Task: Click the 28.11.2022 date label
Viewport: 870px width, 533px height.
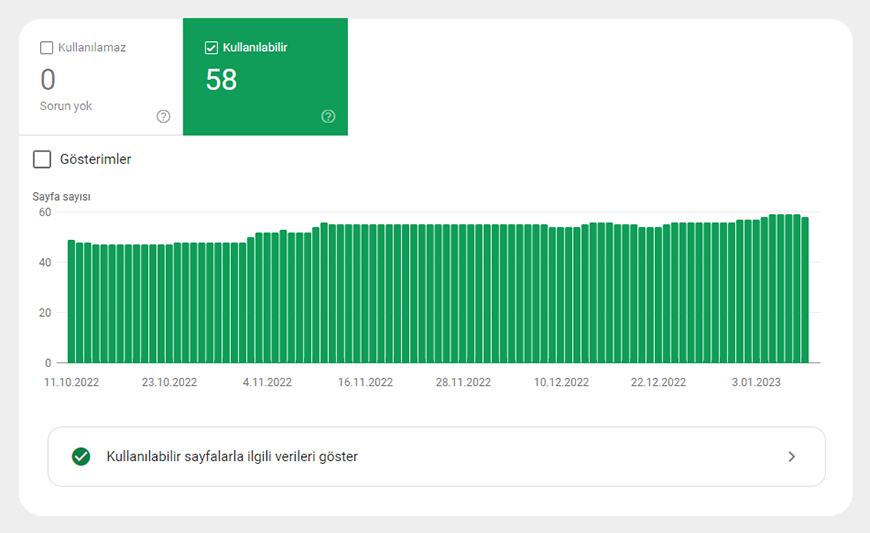Action: (x=463, y=382)
